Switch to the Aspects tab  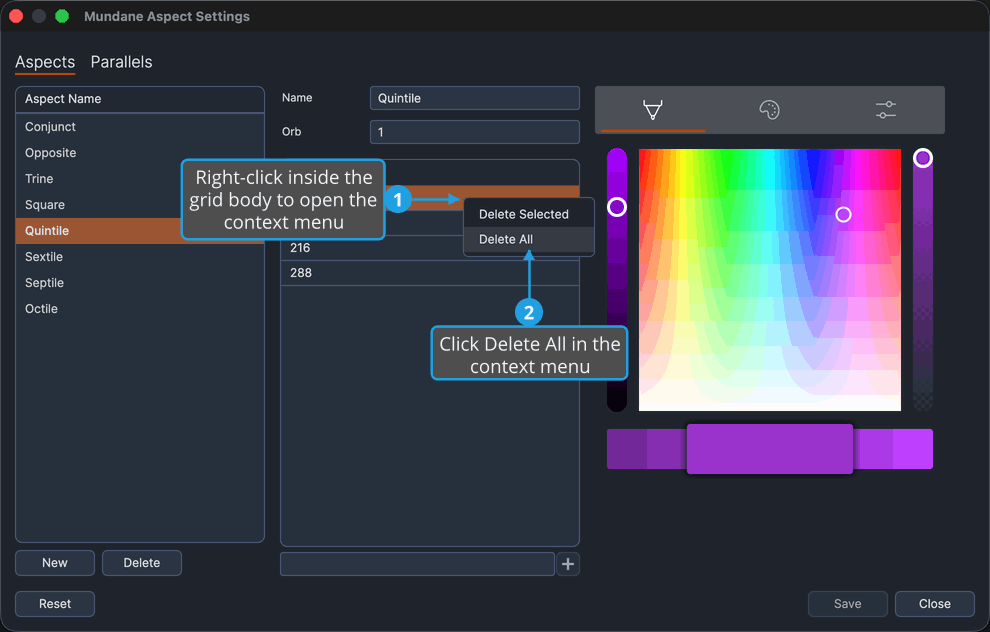(45, 62)
